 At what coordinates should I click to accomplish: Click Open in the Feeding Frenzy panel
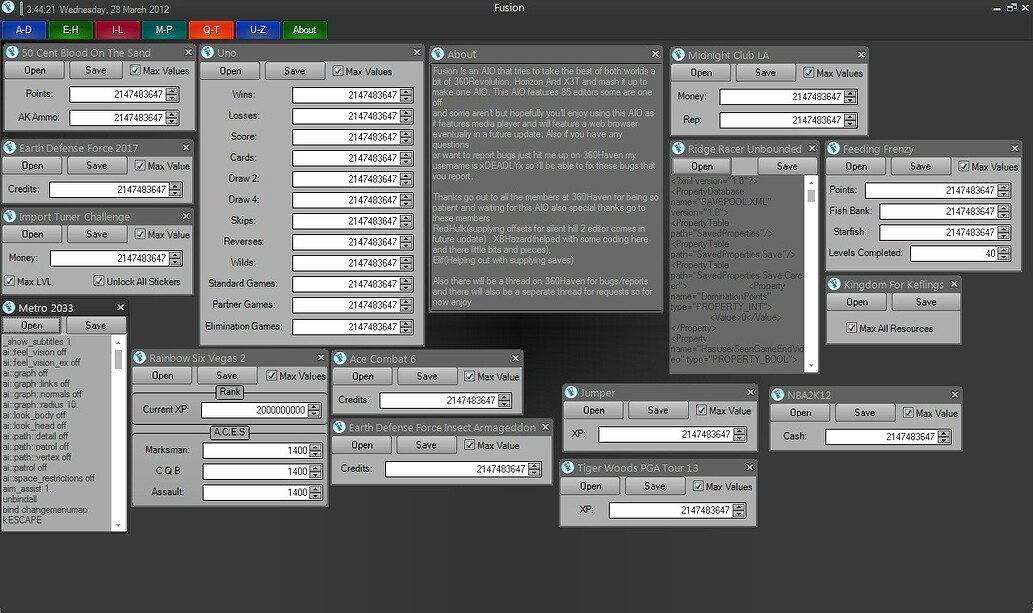(x=855, y=166)
